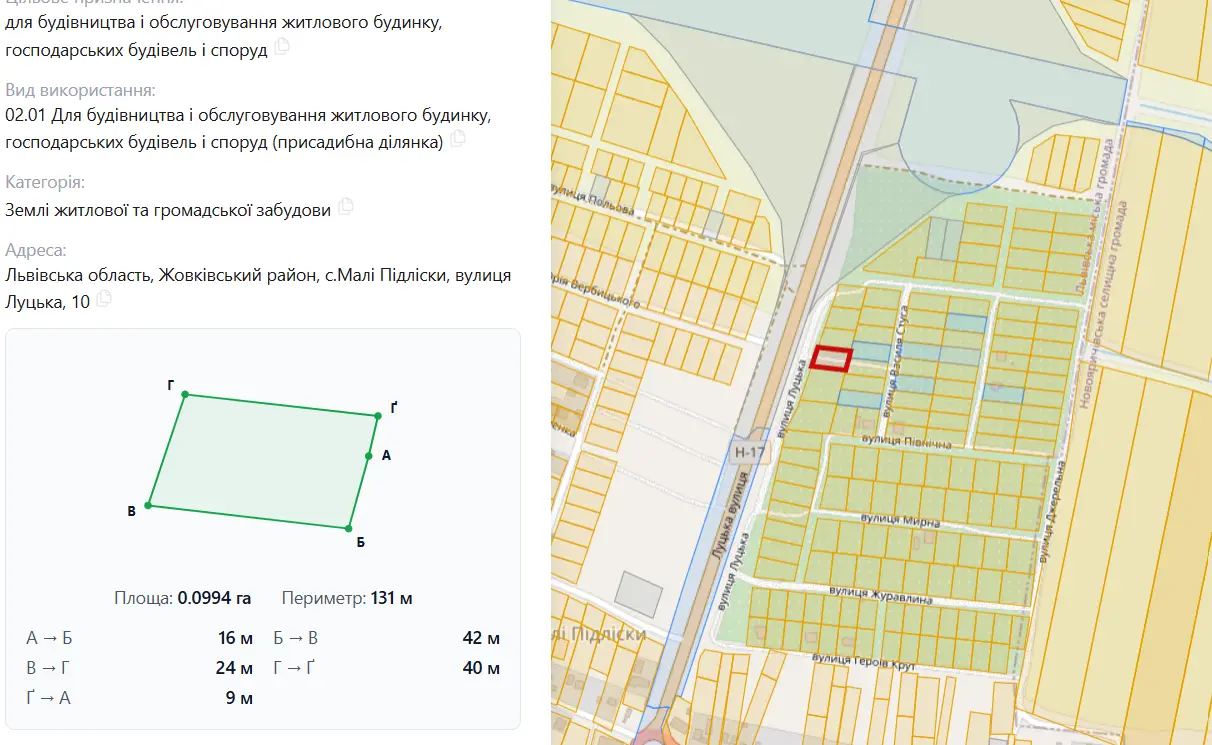The height and width of the screenshot is (745, 1212).
Task: Click the H-17 road badge
Action: [749, 452]
